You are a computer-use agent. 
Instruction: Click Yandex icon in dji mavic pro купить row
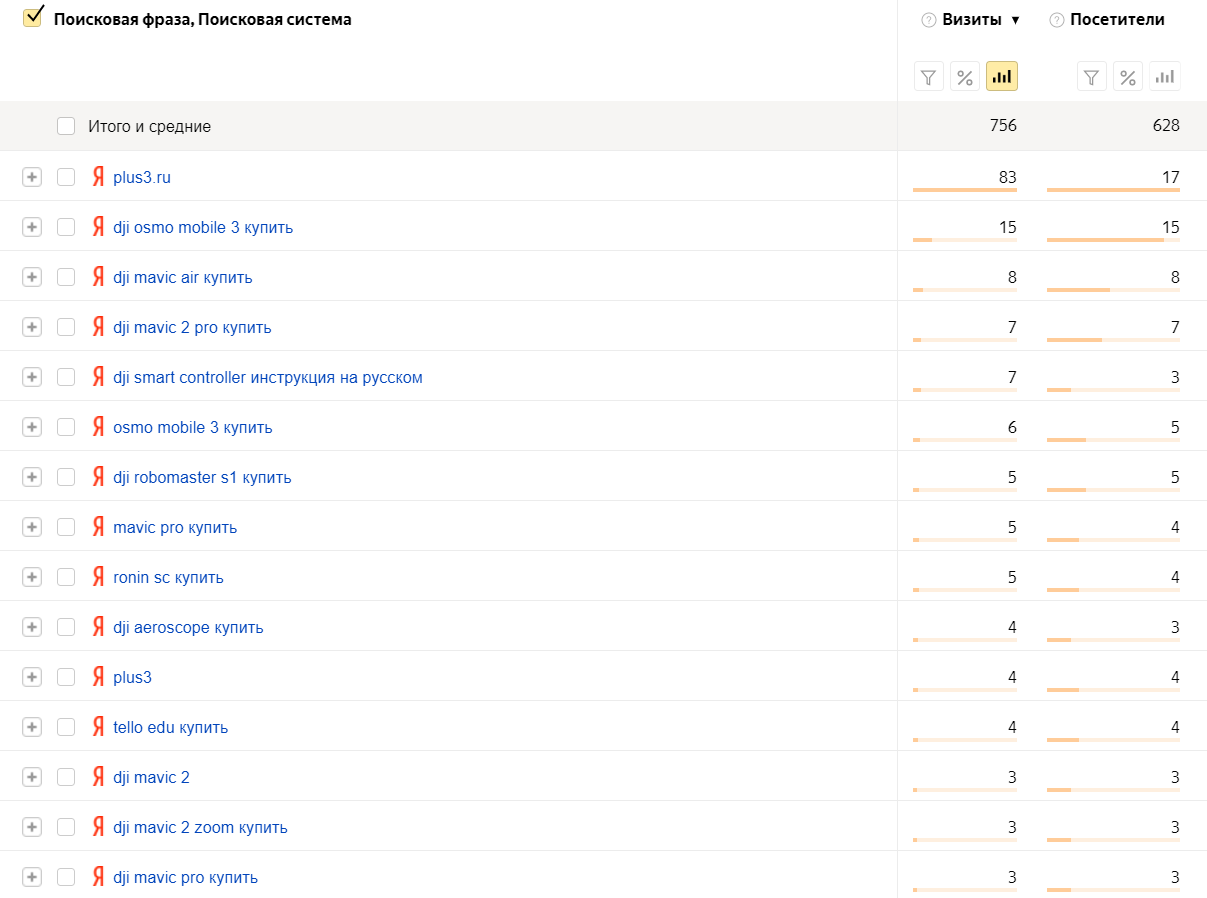click(x=98, y=877)
